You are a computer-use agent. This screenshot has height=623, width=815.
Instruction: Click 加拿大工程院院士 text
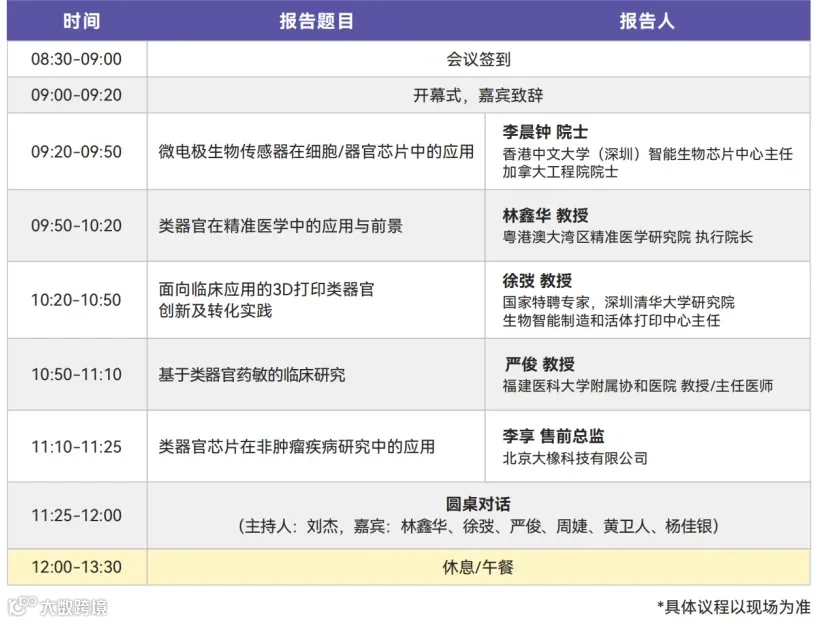point(560,171)
